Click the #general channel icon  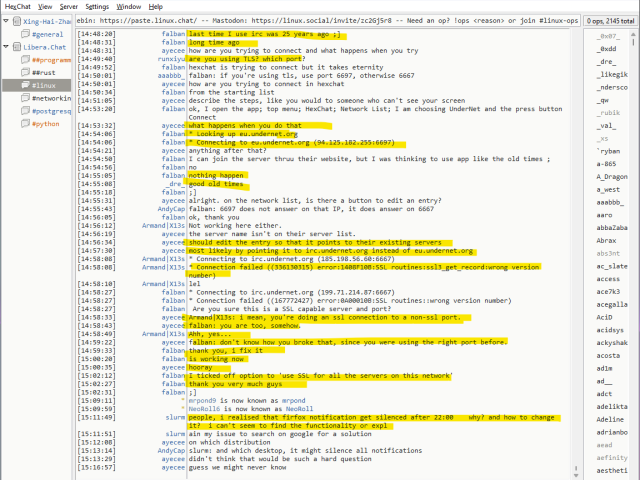[25, 33]
